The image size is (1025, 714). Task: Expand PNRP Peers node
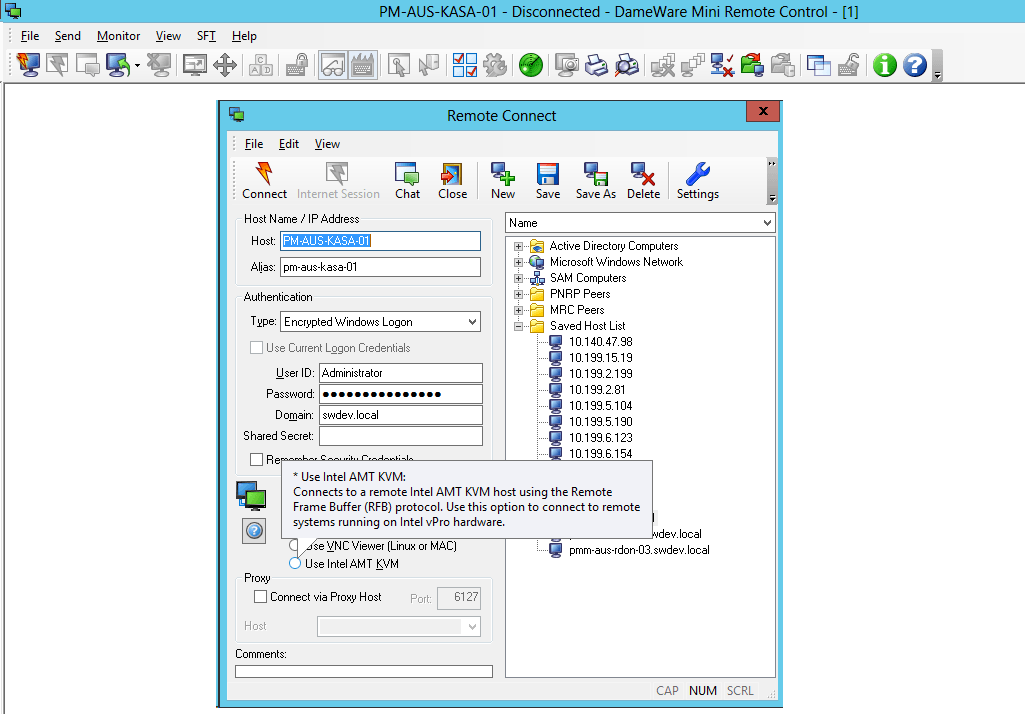tap(518, 294)
